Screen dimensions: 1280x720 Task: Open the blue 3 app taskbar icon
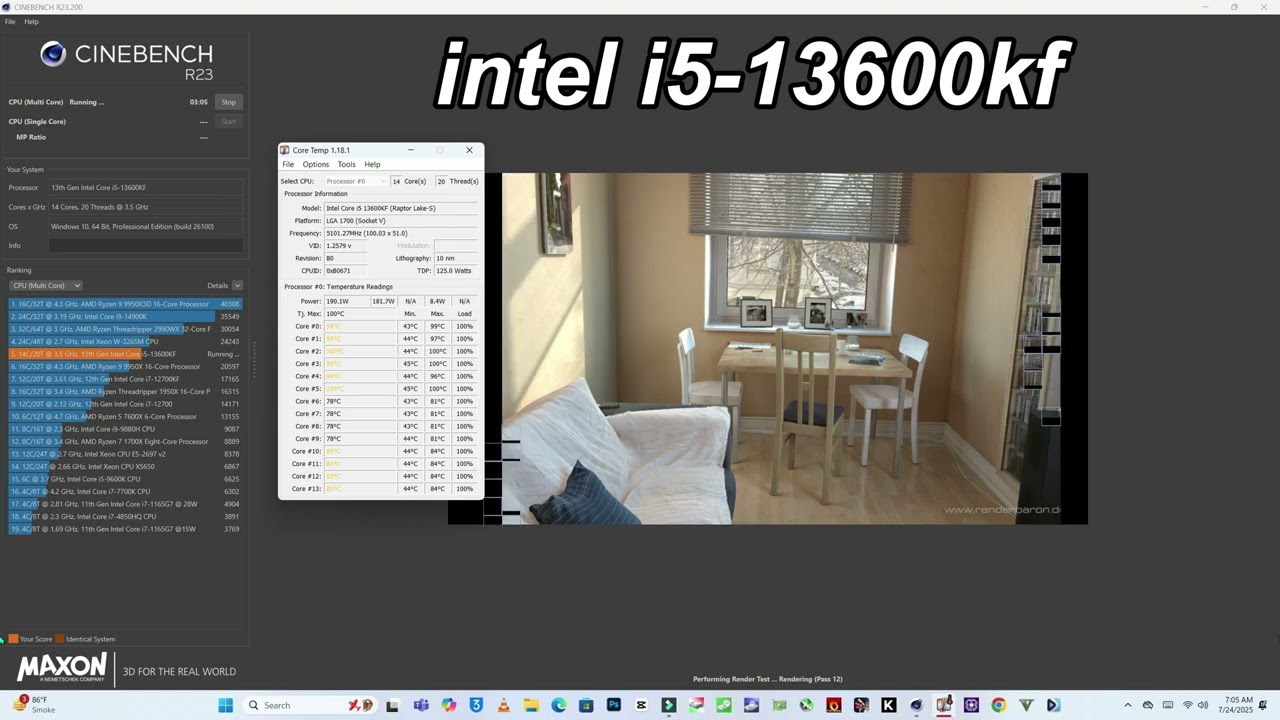pyautogui.click(x=476, y=705)
